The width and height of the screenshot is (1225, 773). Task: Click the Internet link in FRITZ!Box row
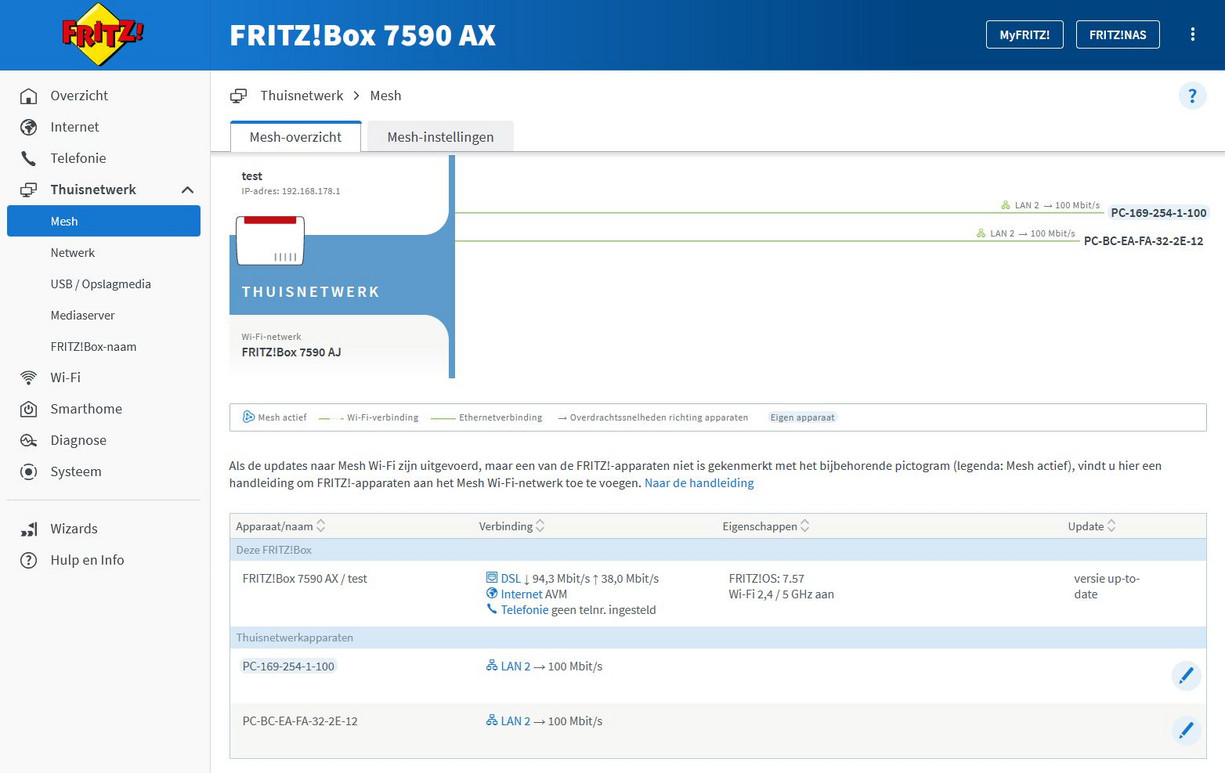click(521, 594)
